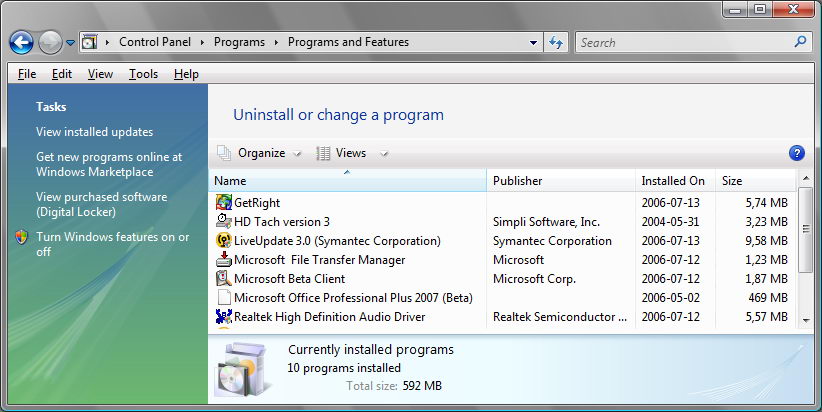
Task: Click Programs and Features breadcrumb
Action: (348, 42)
